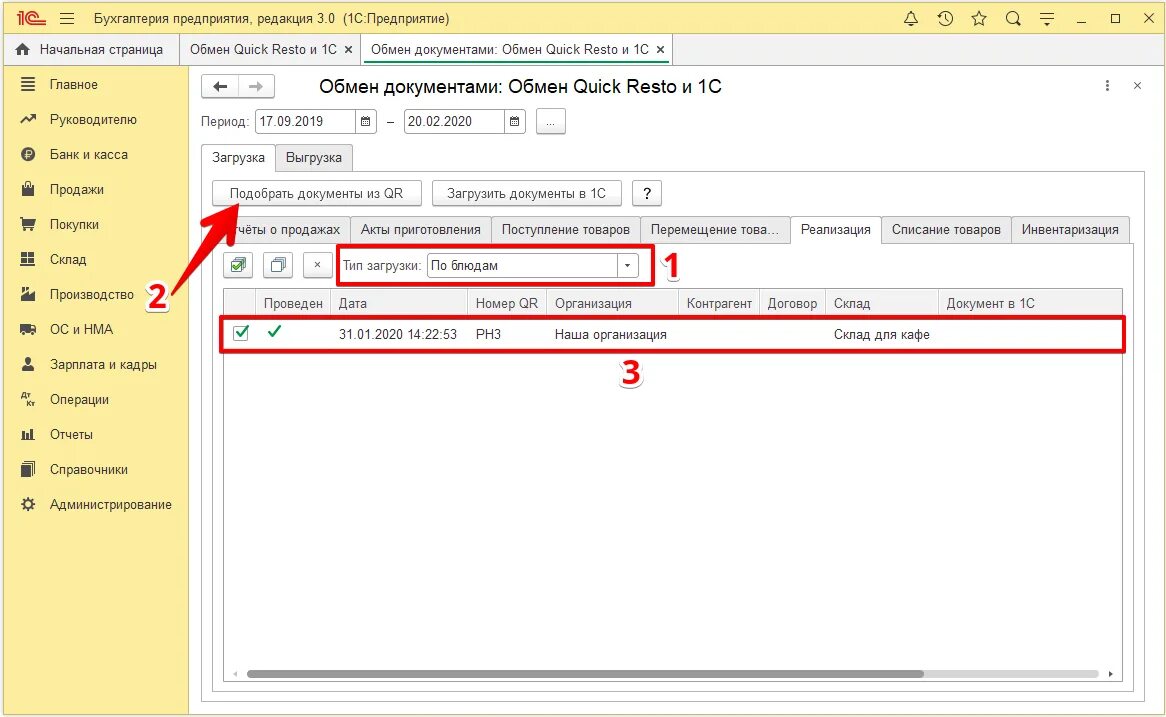Click right arrow of horizontal scrollbar
Image resolution: width=1166 pixels, height=717 pixels.
[x=1110, y=674]
